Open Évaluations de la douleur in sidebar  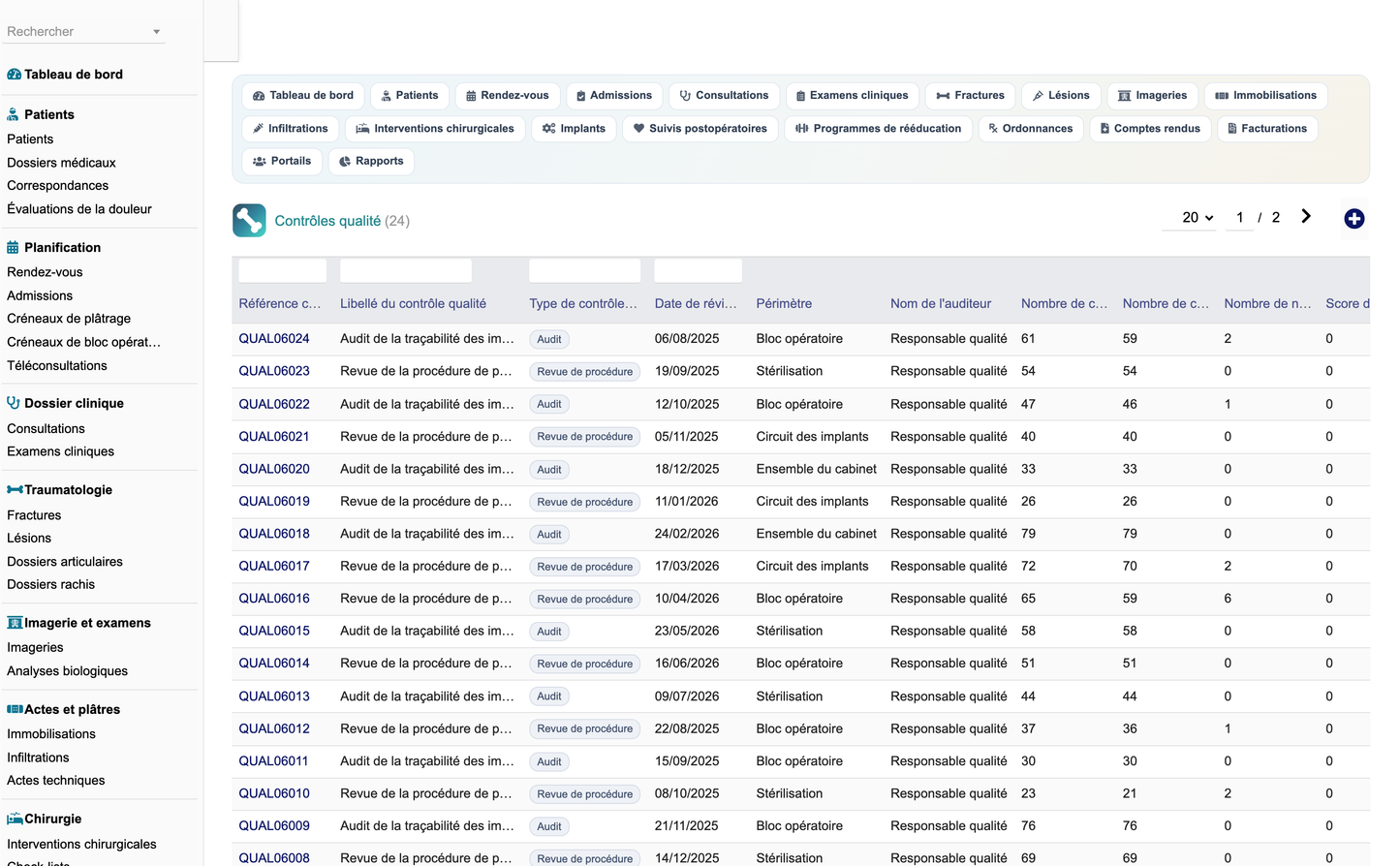coord(79,209)
